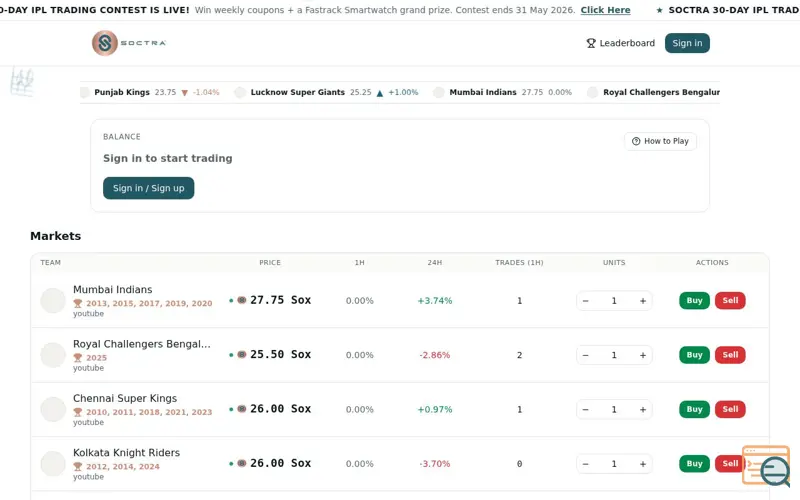Increase Chennai Super Kings unit count

tap(643, 410)
